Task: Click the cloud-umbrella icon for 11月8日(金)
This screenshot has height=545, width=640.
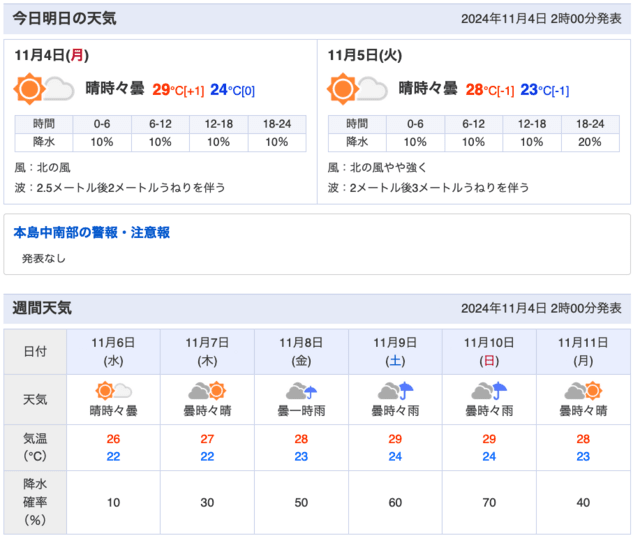Action: (301, 391)
